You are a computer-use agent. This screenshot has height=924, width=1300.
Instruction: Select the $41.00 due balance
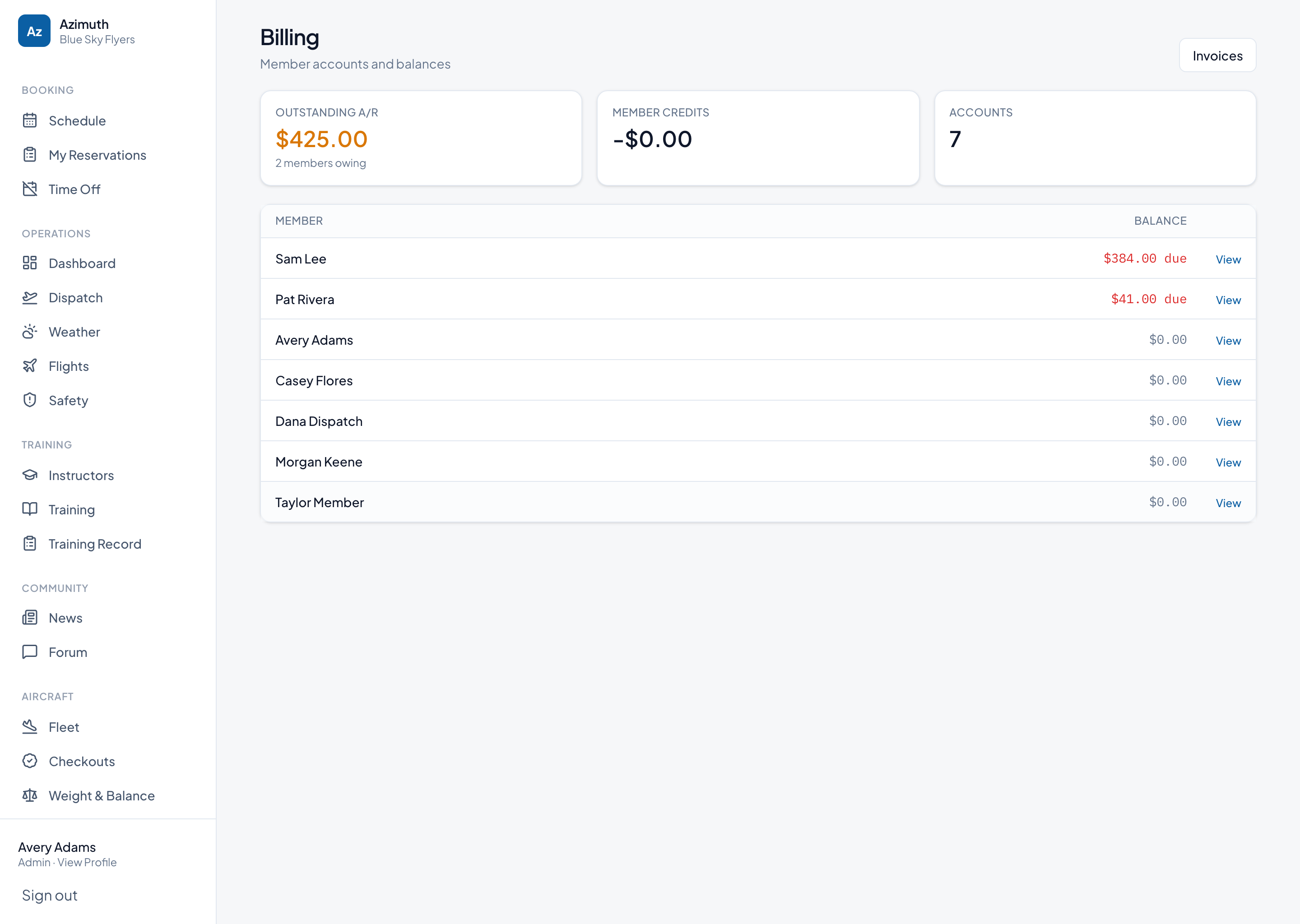pyautogui.click(x=1149, y=299)
